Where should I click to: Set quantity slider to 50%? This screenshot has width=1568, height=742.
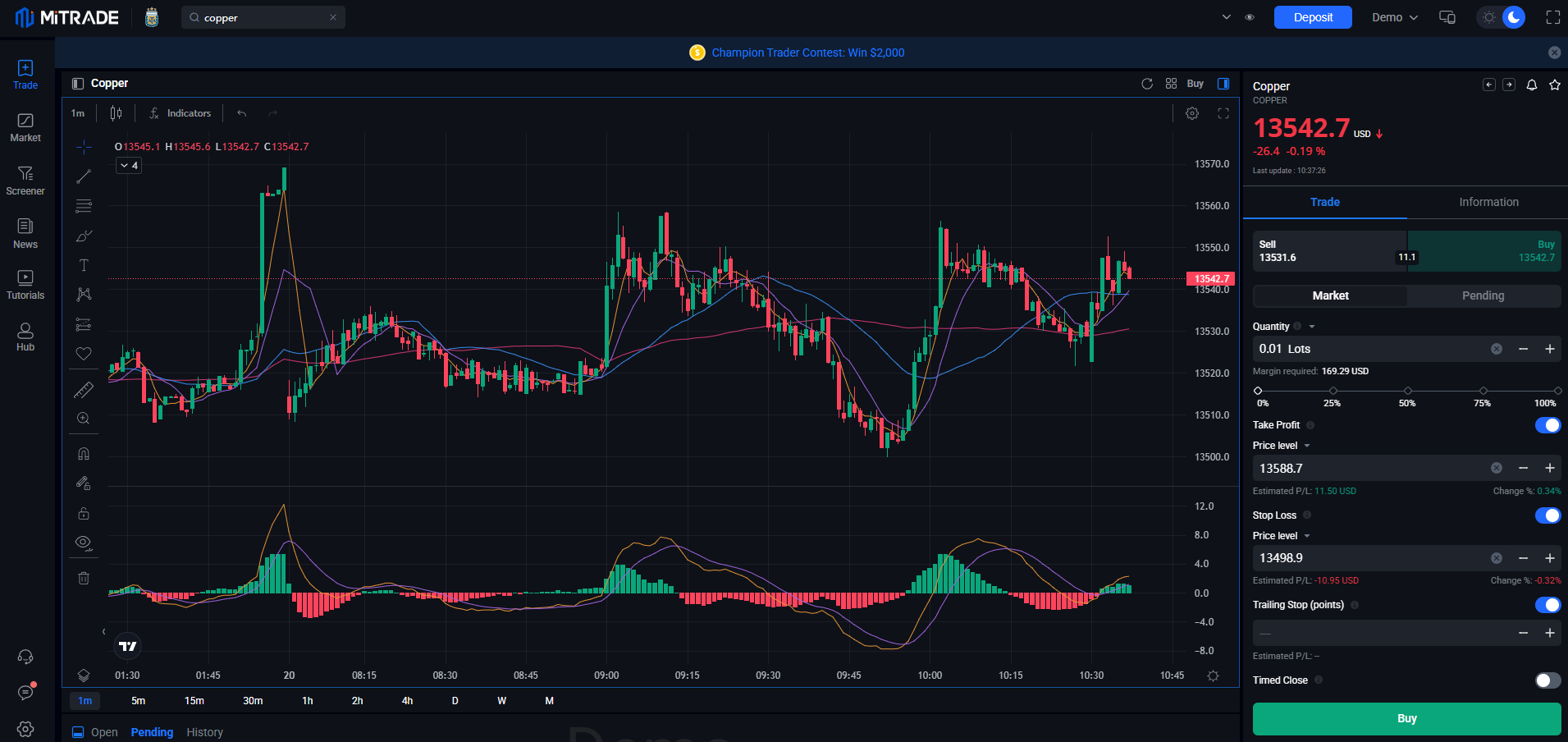pos(1408,391)
